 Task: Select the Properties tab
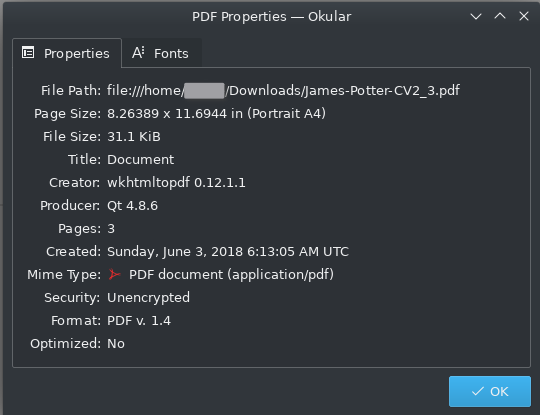67,53
